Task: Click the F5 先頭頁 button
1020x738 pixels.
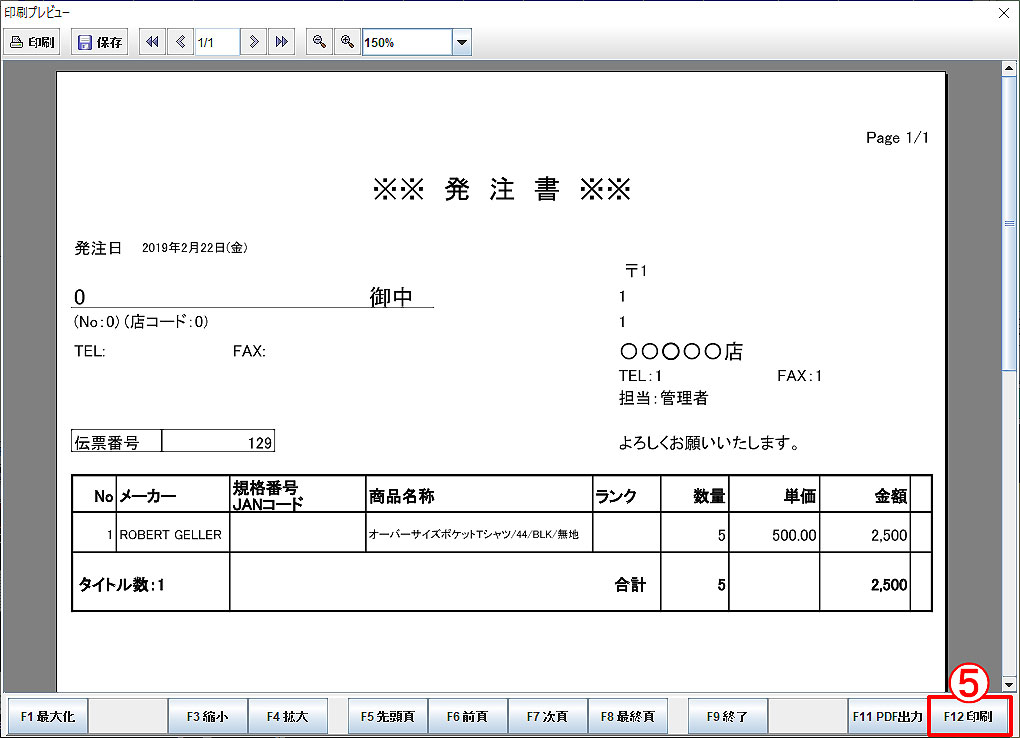Action: [x=388, y=717]
